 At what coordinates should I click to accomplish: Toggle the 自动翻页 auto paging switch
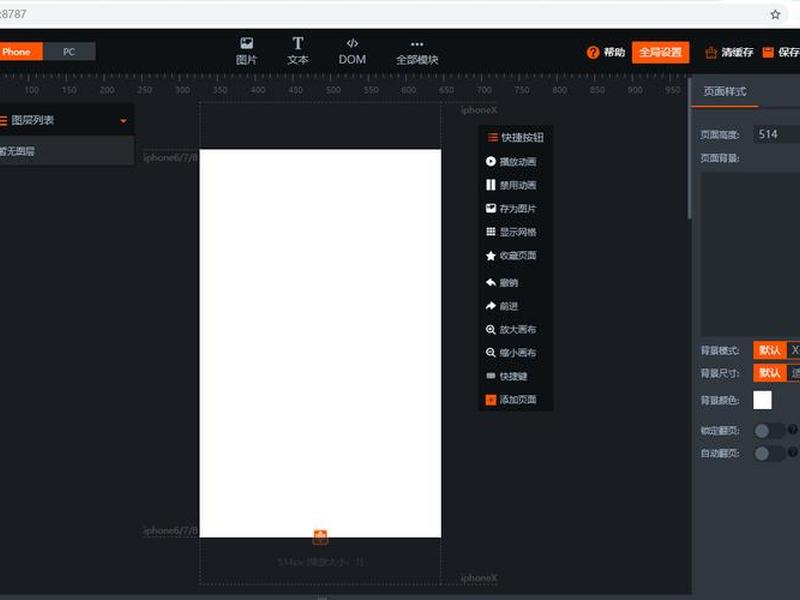tap(769, 453)
